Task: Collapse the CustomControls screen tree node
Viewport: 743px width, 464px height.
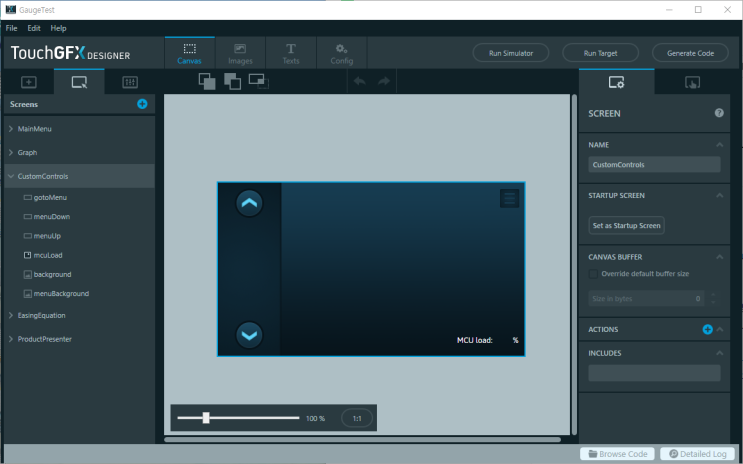Action: 10,177
